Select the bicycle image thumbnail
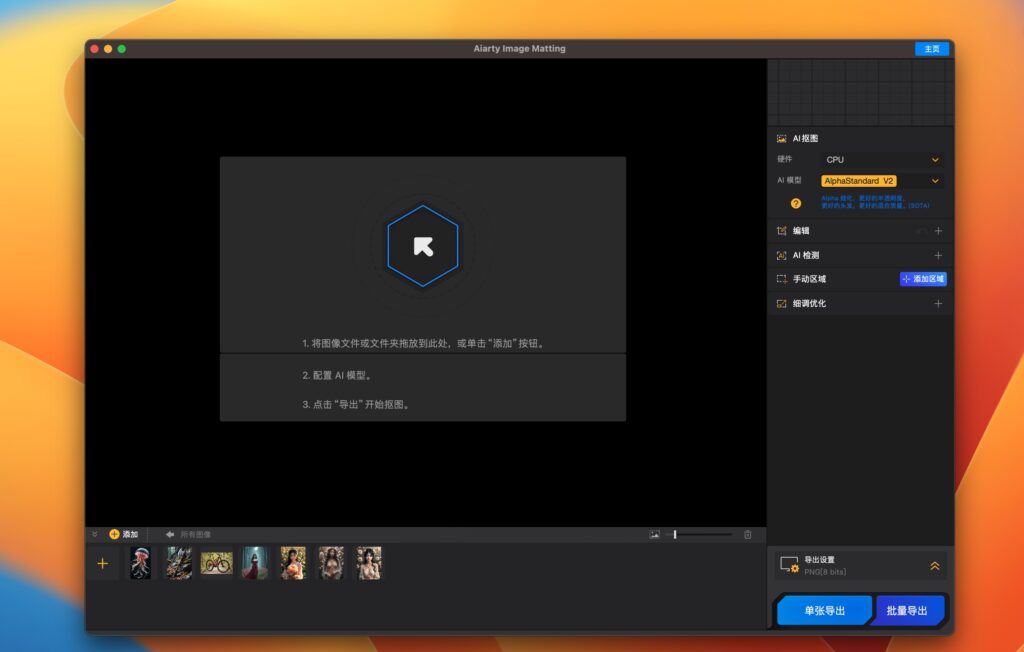Viewport: 1024px width, 652px height. coord(217,563)
